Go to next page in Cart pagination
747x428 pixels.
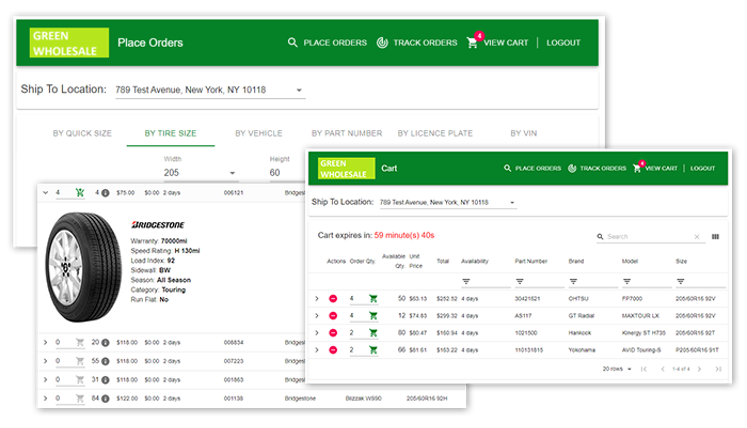699,369
